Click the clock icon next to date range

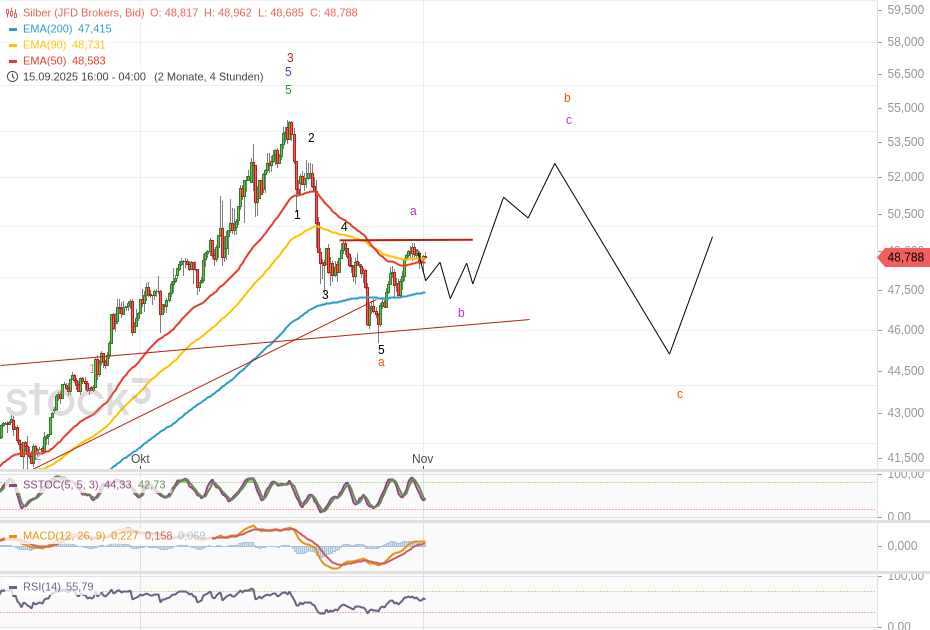tap(12, 77)
